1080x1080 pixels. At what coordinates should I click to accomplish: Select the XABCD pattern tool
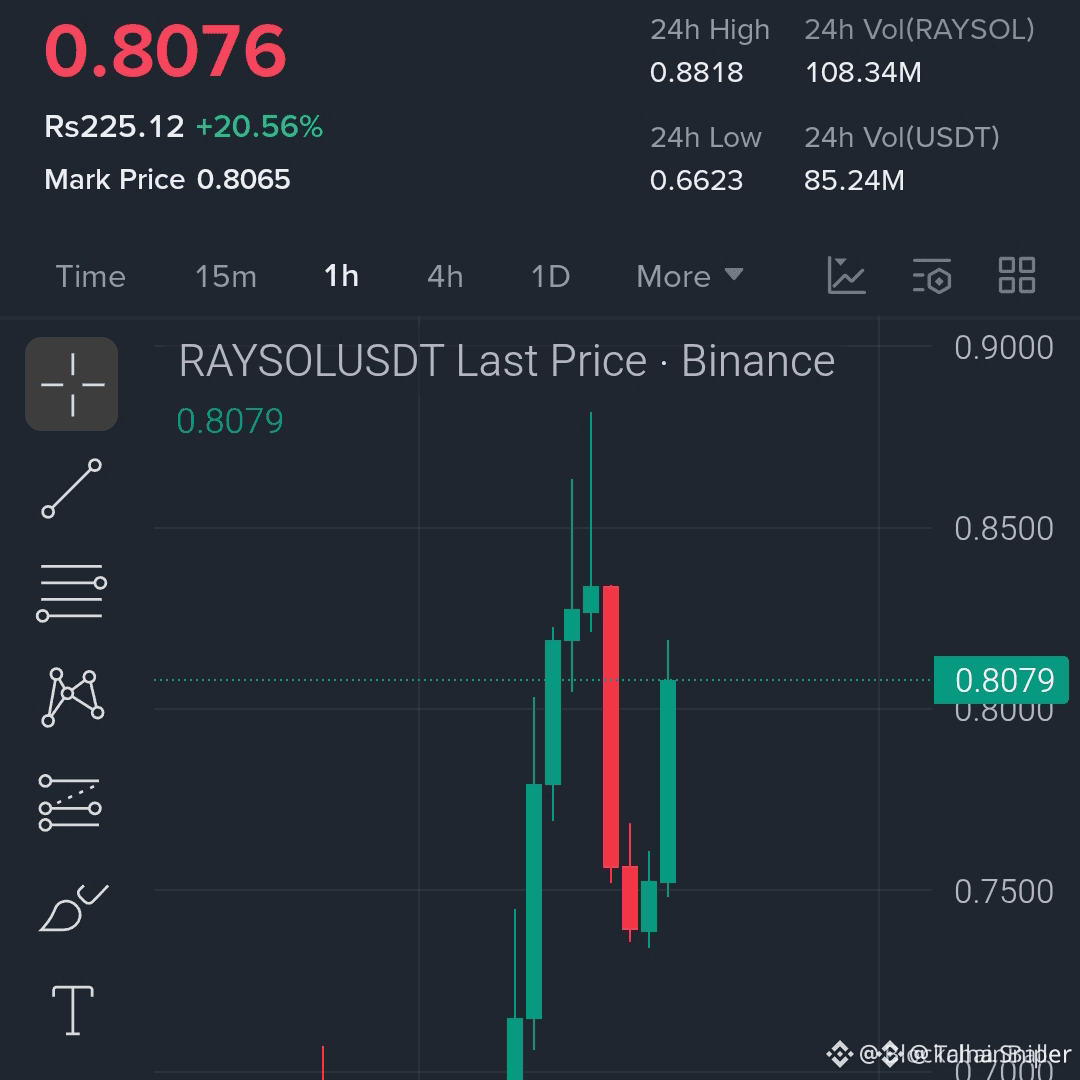72,697
